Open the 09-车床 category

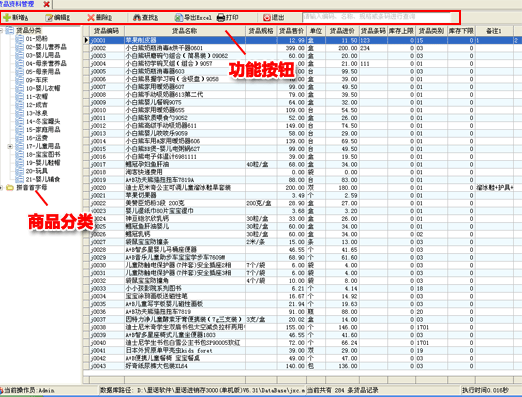pos(37,80)
